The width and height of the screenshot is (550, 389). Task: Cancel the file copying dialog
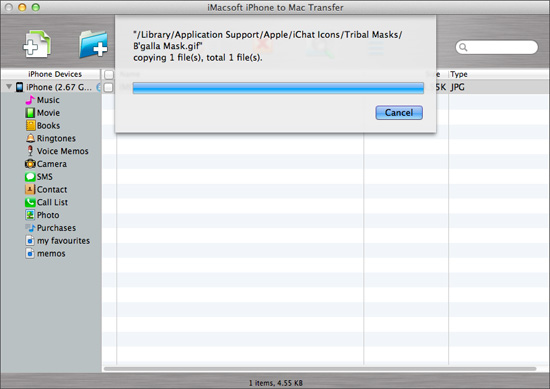tap(399, 113)
